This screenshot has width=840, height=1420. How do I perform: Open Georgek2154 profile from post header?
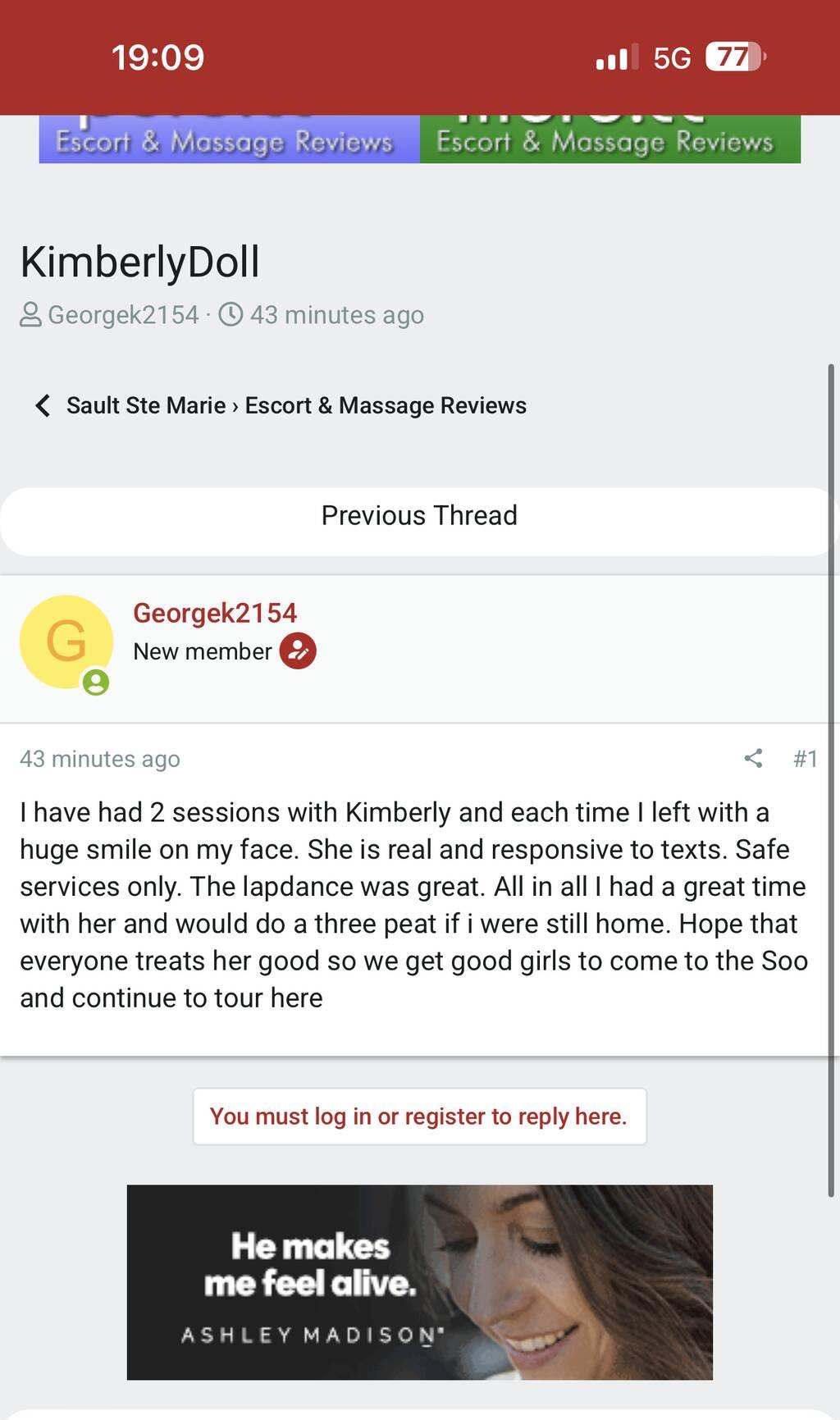214,613
